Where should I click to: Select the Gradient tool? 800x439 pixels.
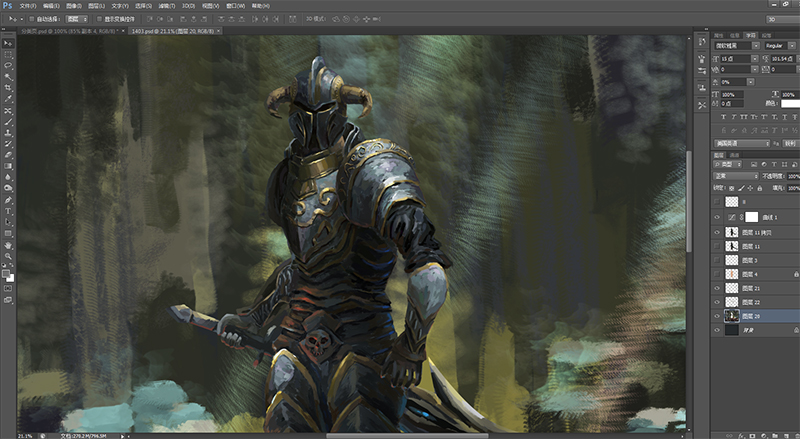coord(8,166)
